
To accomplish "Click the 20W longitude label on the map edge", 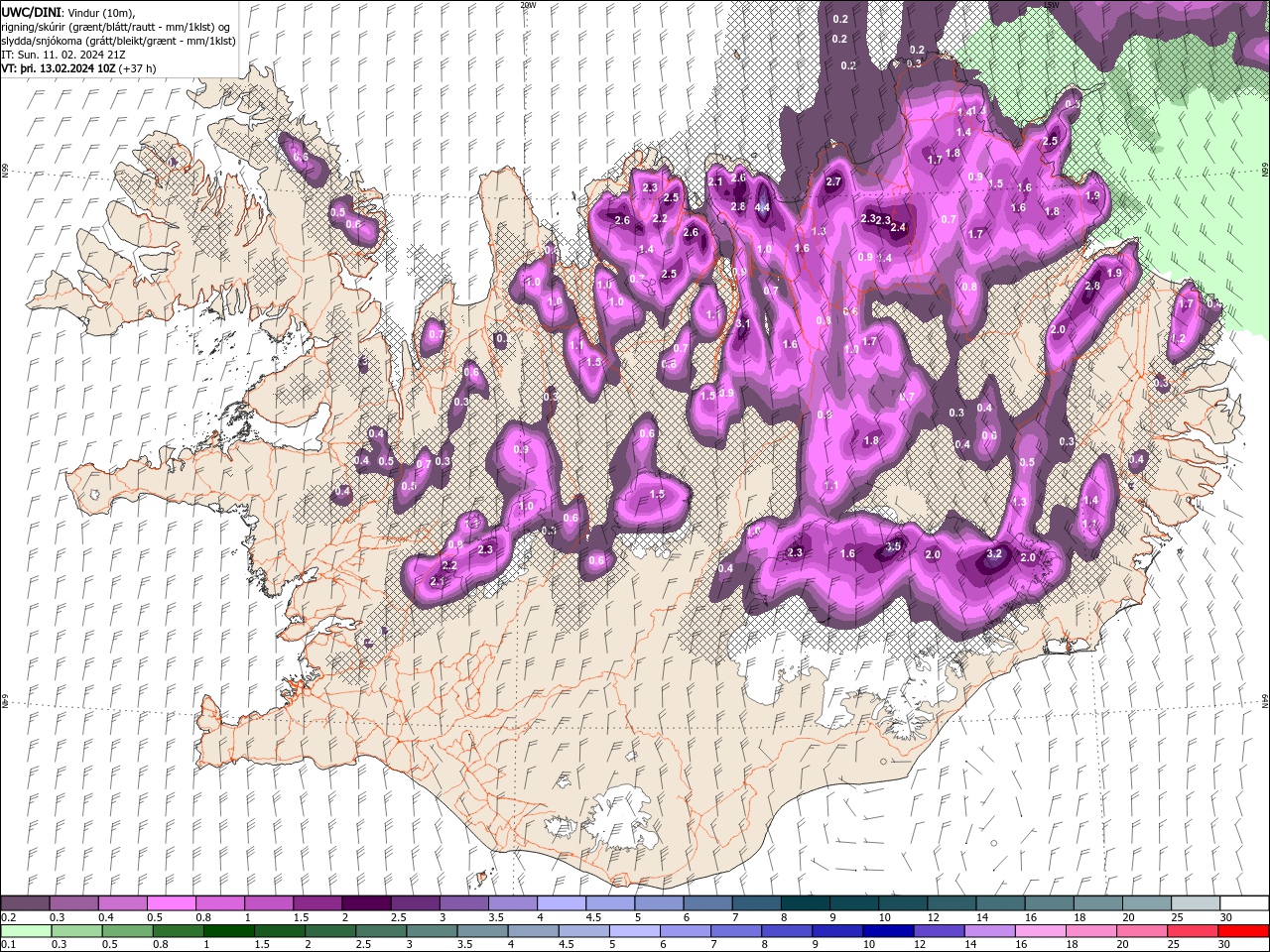I will click(528, 5).
